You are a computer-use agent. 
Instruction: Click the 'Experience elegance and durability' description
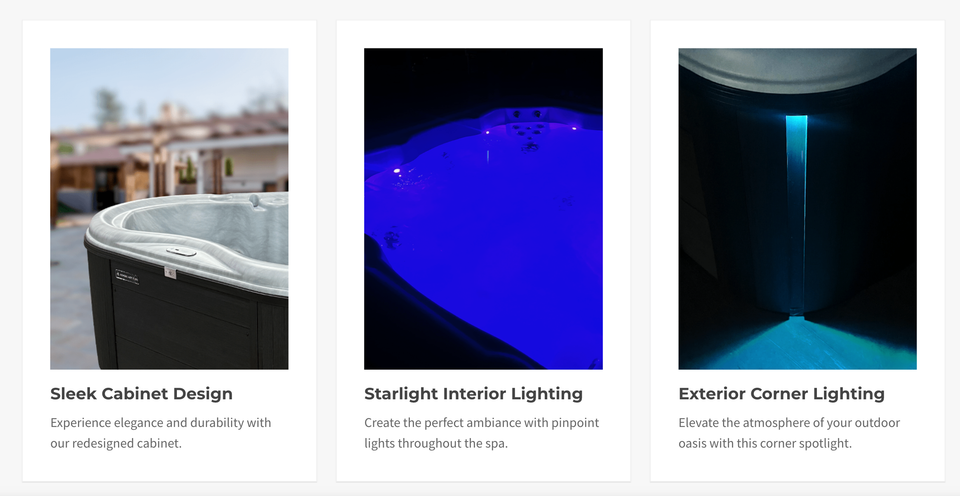click(160, 423)
